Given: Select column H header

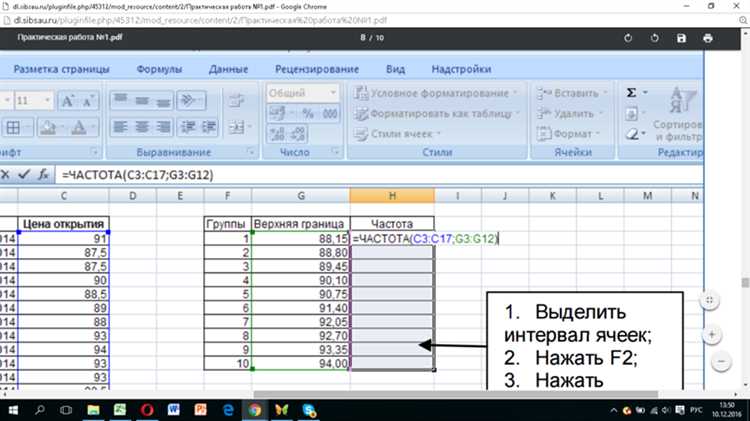Looking at the screenshot, I should [x=392, y=195].
